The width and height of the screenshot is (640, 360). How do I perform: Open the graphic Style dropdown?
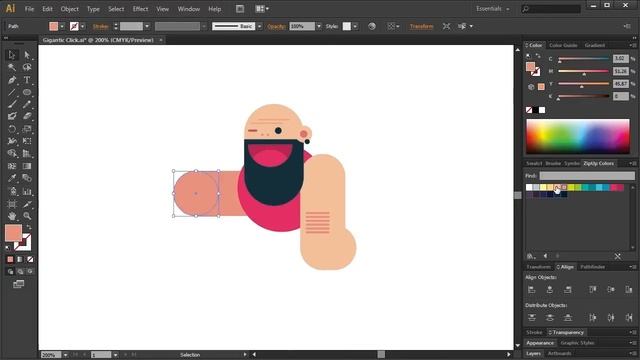pyautogui.click(x=355, y=27)
